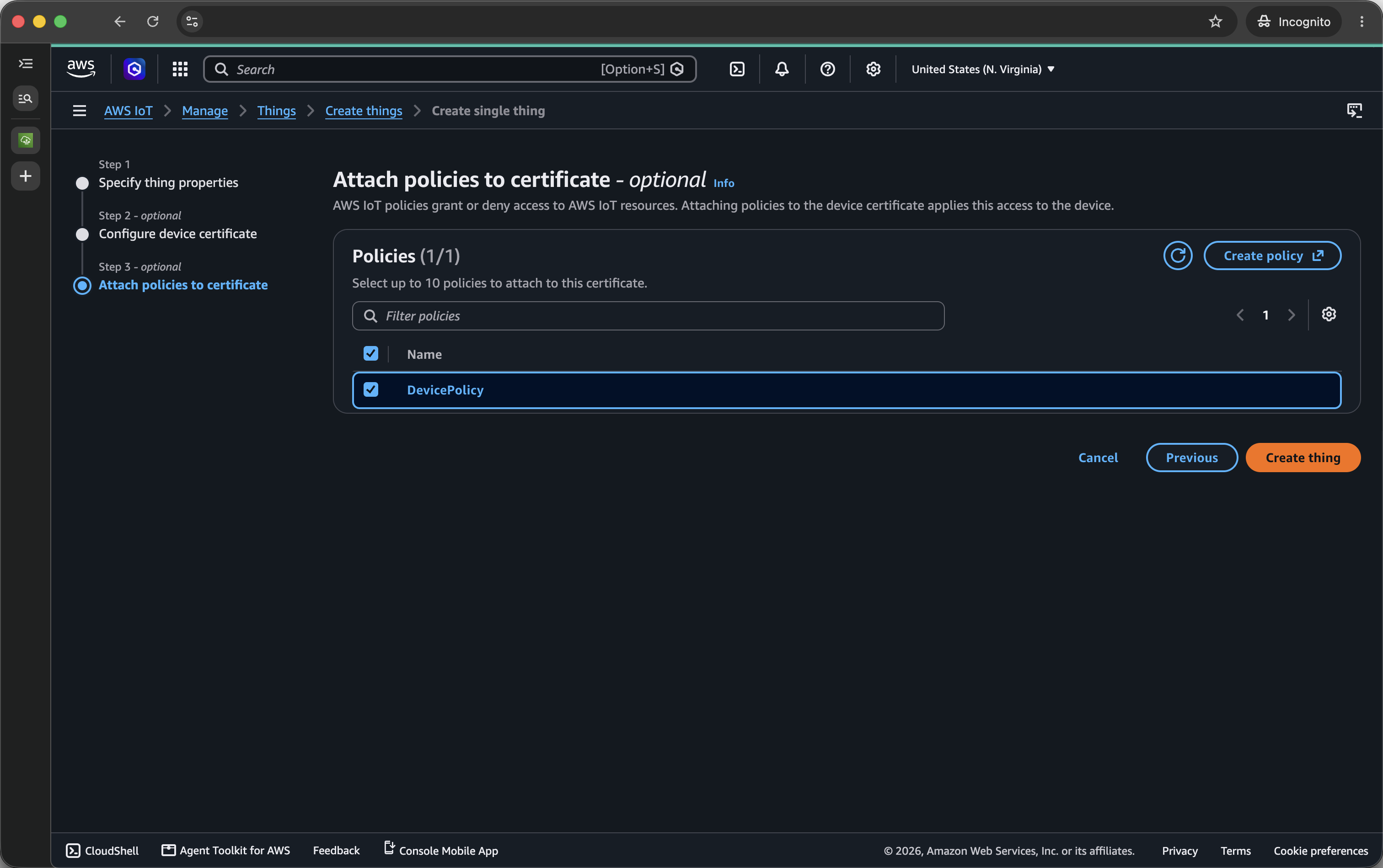Launch CloudShell from the top bar icon

(737, 69)
